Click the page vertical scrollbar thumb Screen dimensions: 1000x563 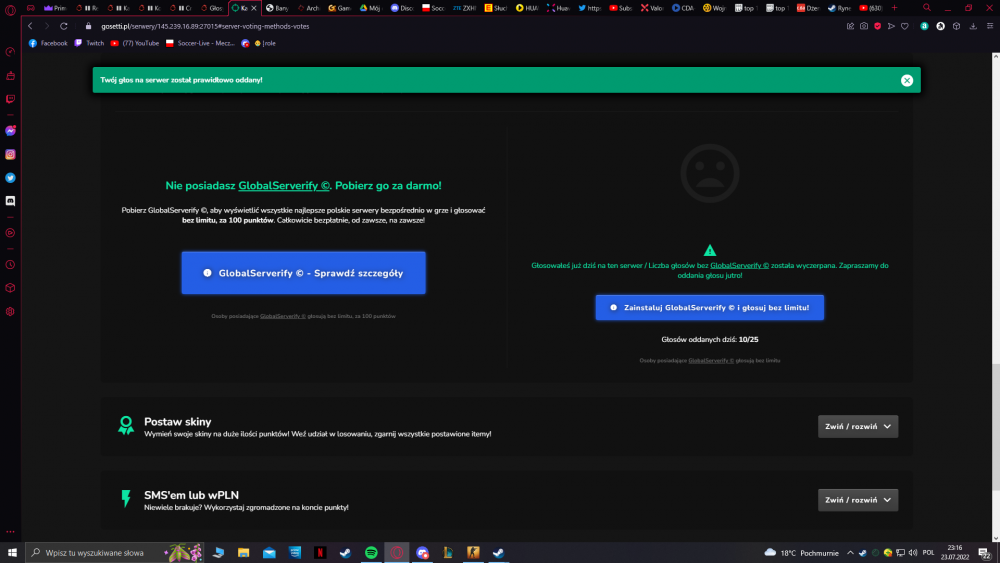point(996,427)
